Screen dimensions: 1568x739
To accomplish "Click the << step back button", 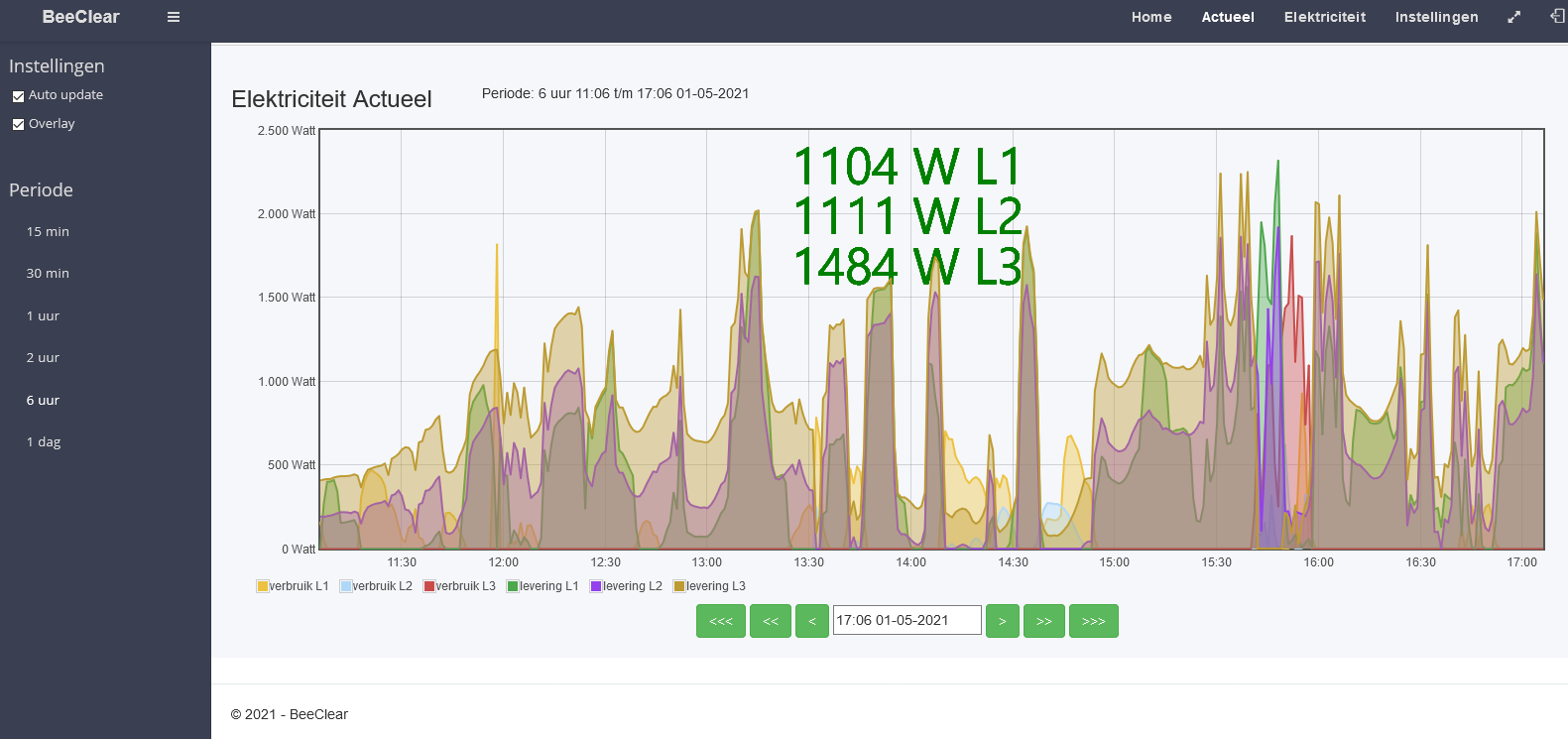I will point(771,621).
